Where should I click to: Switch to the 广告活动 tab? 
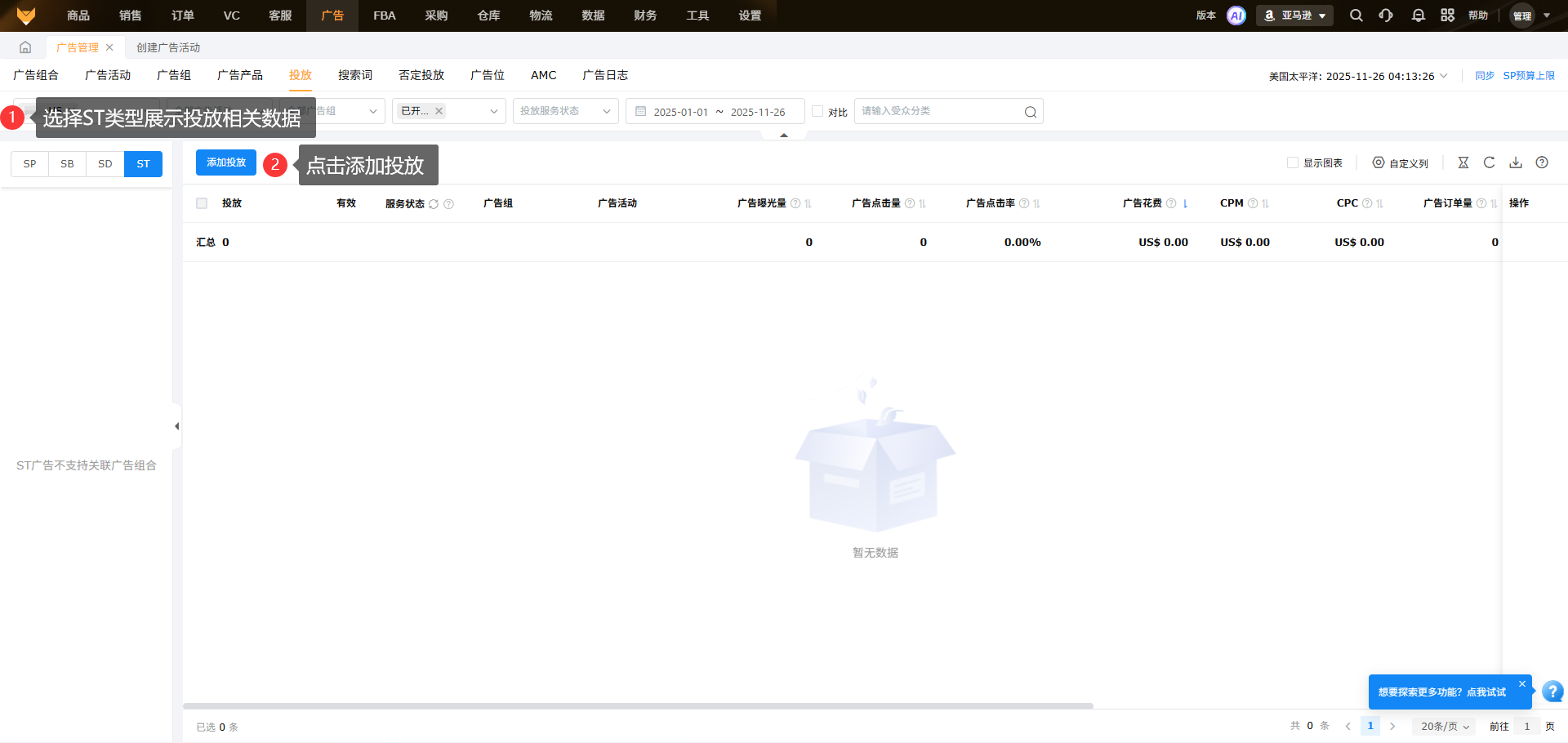[108, 75]
